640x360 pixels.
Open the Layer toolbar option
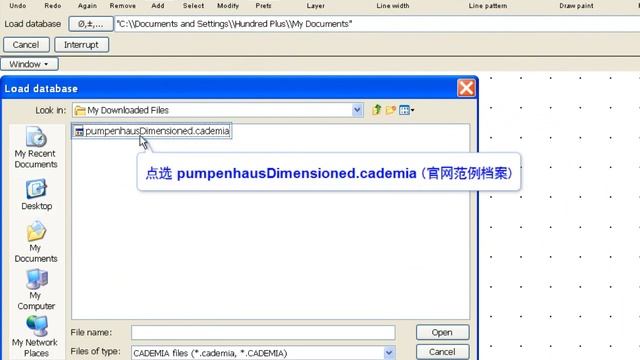point(316,6)
